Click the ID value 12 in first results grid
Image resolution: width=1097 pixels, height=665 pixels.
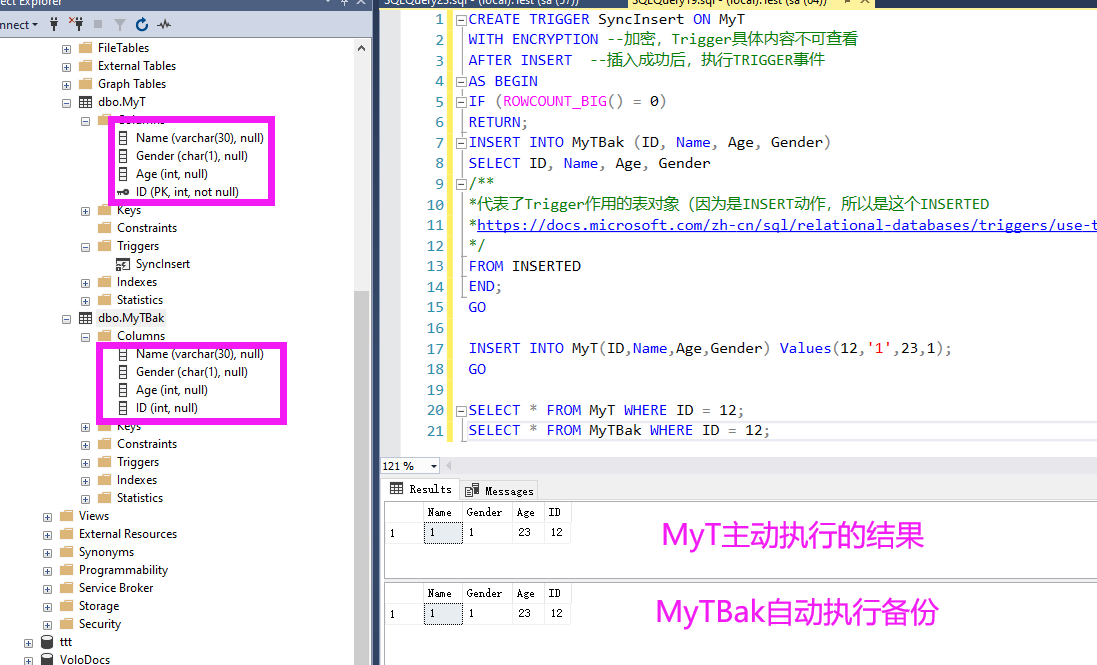[556, 532]
